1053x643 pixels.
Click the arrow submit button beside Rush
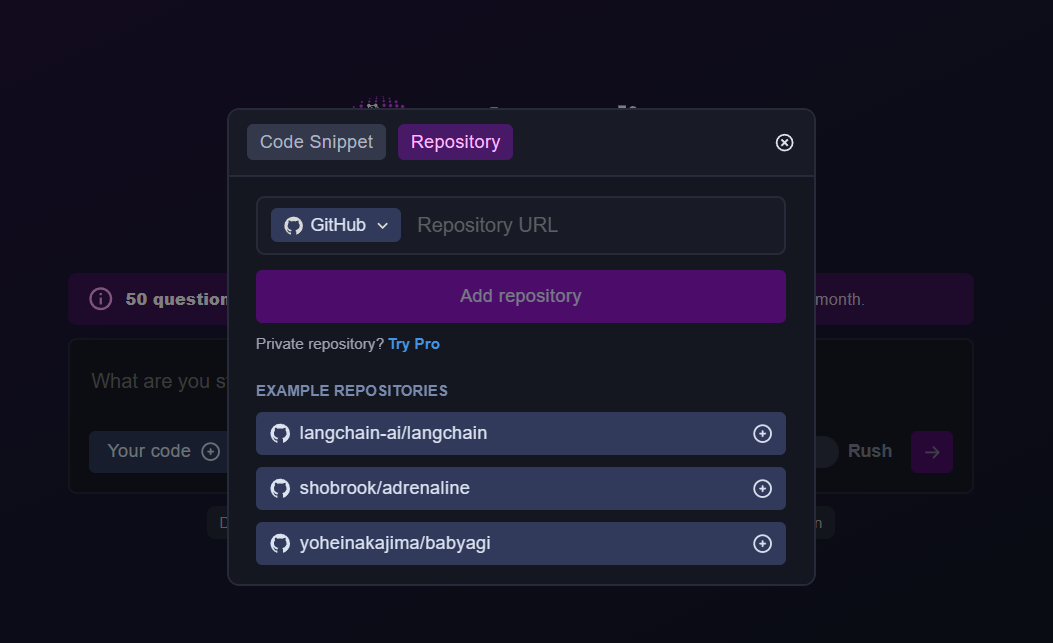(x=931, y=452)
